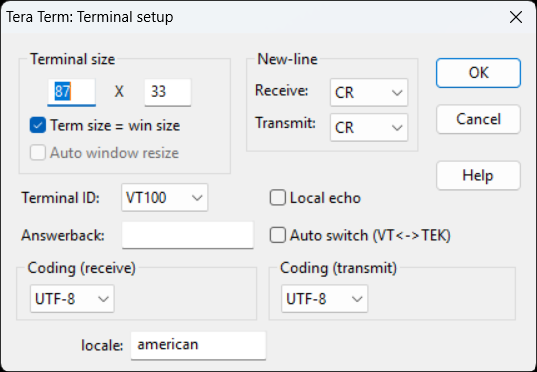Screen dimensions: 537x372
Task: Click the Terminal size group title
Action: coord(73,59)
